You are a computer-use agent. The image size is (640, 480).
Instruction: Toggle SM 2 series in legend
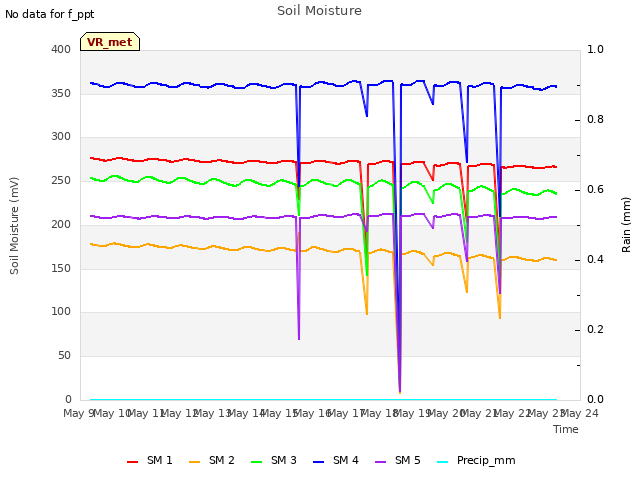tap(212, 460)
